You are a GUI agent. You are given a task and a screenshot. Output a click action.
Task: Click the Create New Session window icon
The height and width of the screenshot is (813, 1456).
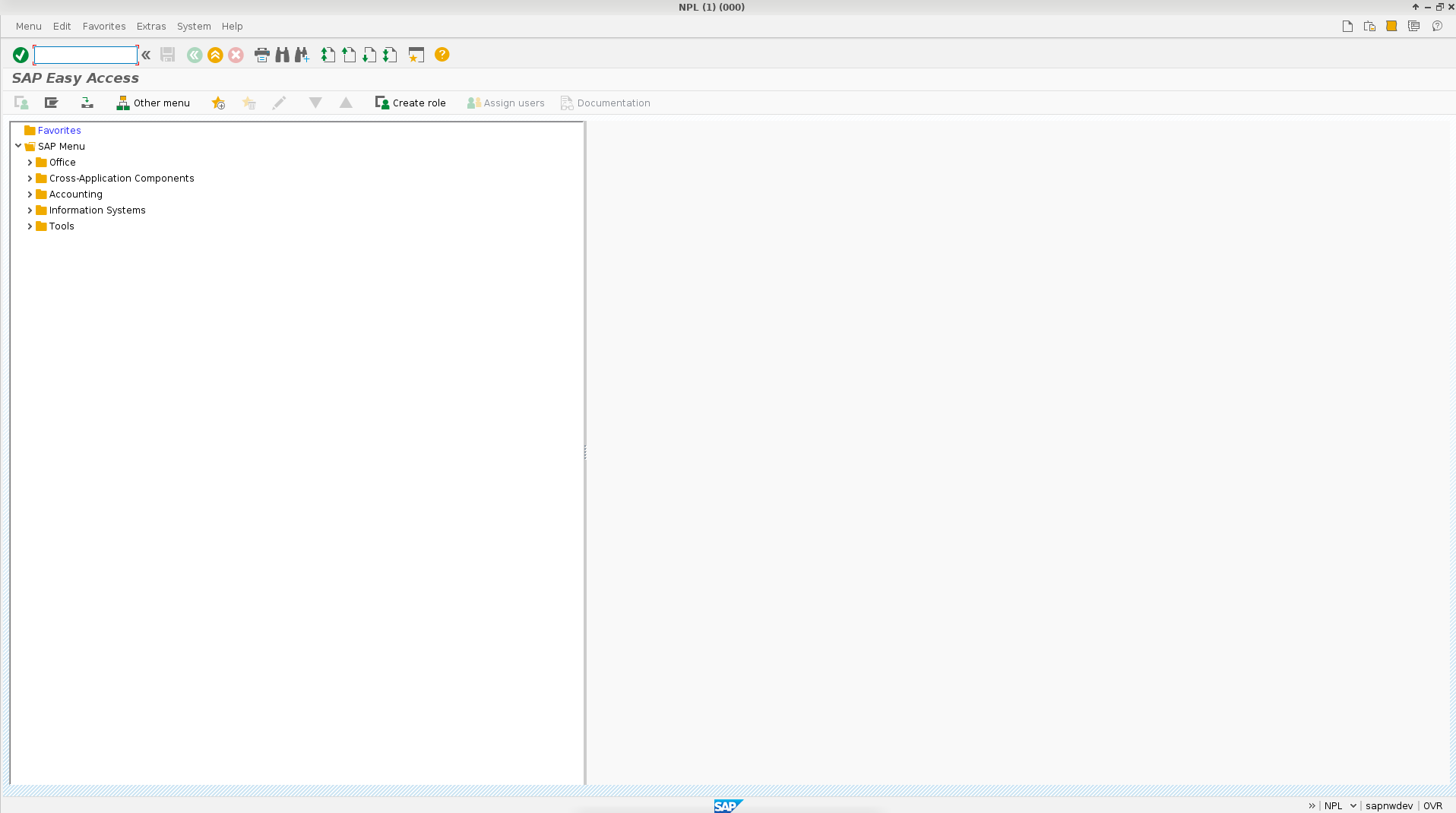[416, 55]
